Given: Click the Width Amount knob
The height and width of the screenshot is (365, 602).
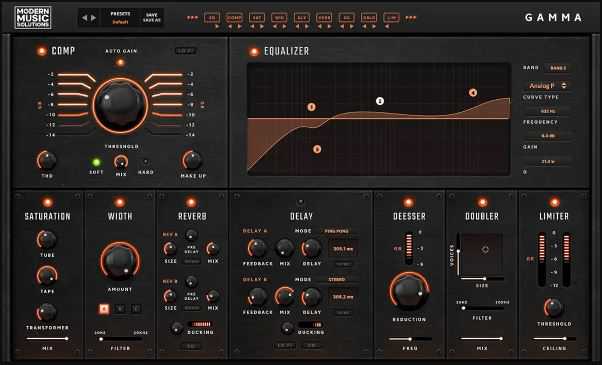Looking at the screenshot, I should [120, 262].
